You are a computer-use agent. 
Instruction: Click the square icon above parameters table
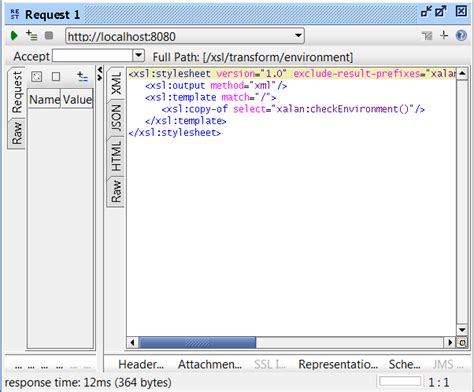pyautogui.click(x=56, y=77)
